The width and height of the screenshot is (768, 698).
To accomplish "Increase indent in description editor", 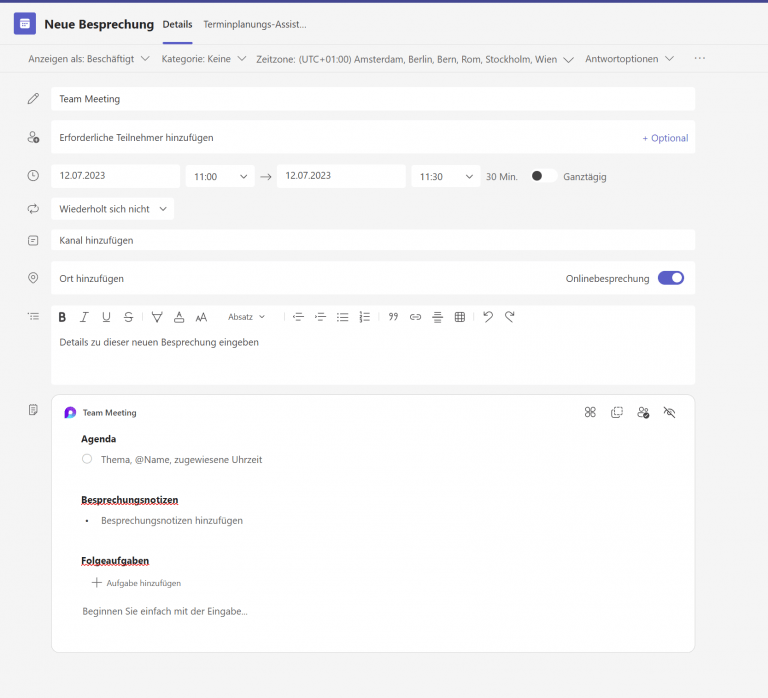I will [320, 317].
